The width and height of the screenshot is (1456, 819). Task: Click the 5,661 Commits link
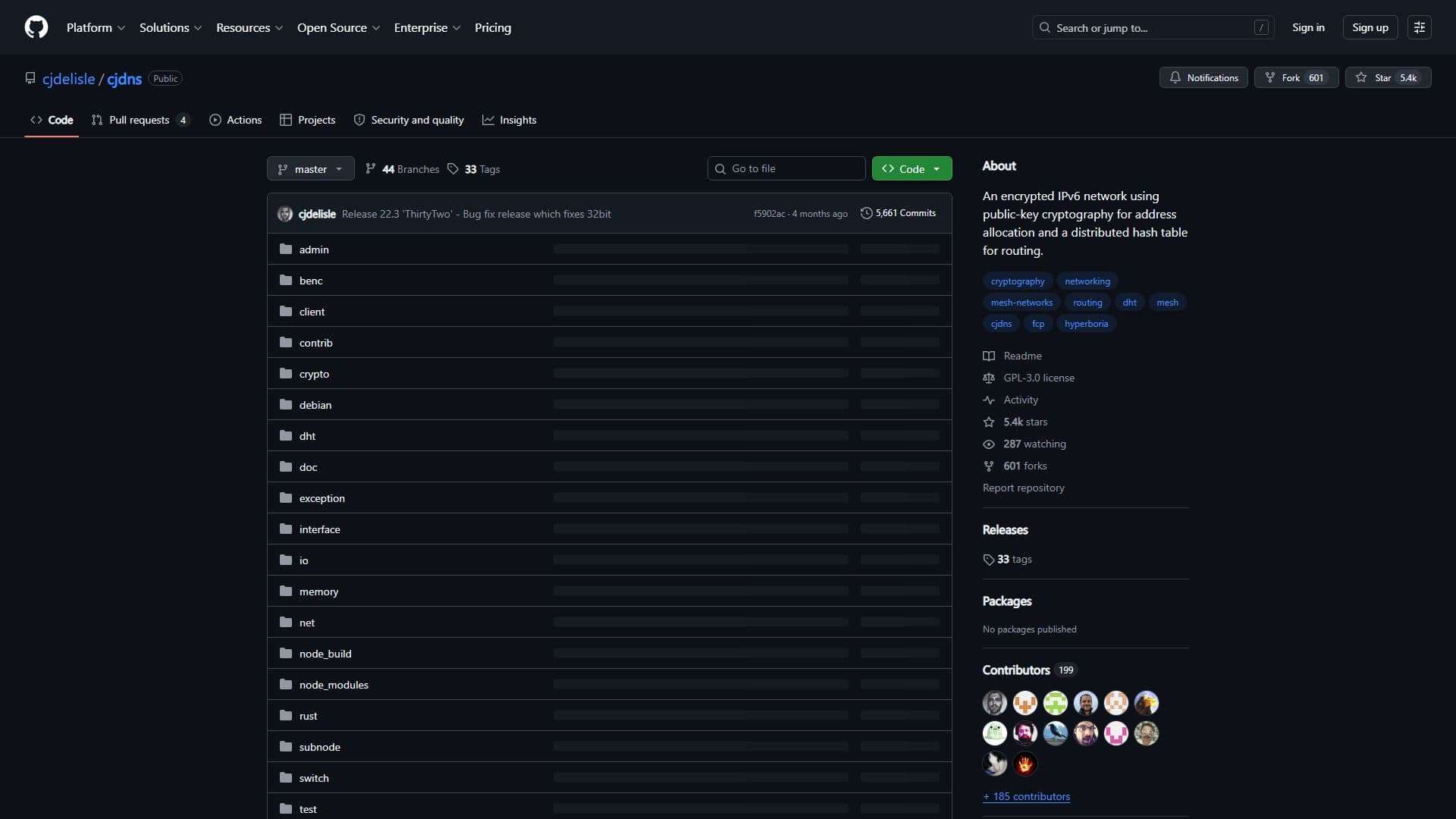point(898,213)
